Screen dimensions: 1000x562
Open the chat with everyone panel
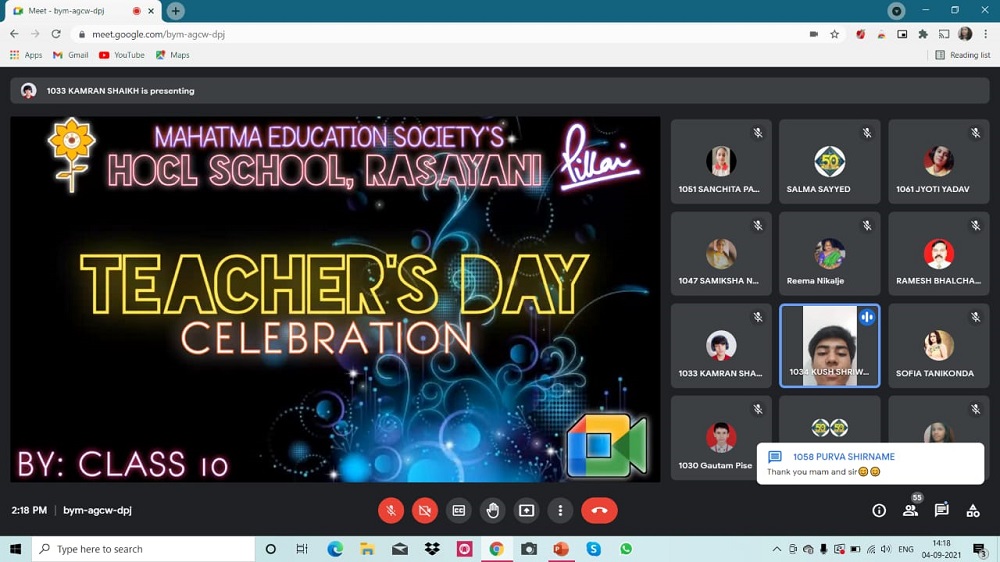[941, 510]
